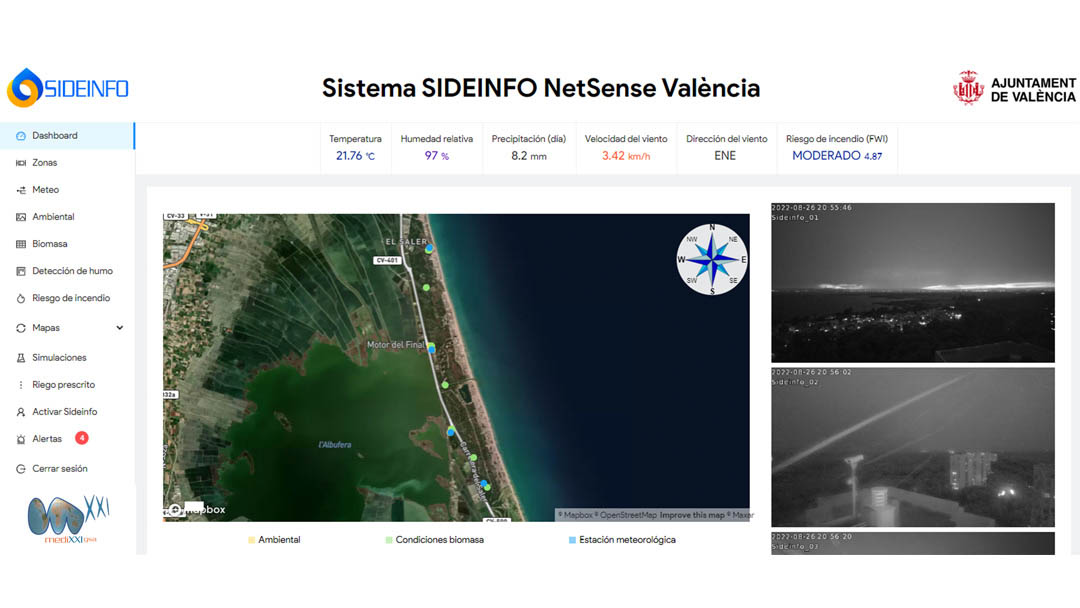Open the Dashboard menu item
The image size is (1080, 608).
pos(67,136)
